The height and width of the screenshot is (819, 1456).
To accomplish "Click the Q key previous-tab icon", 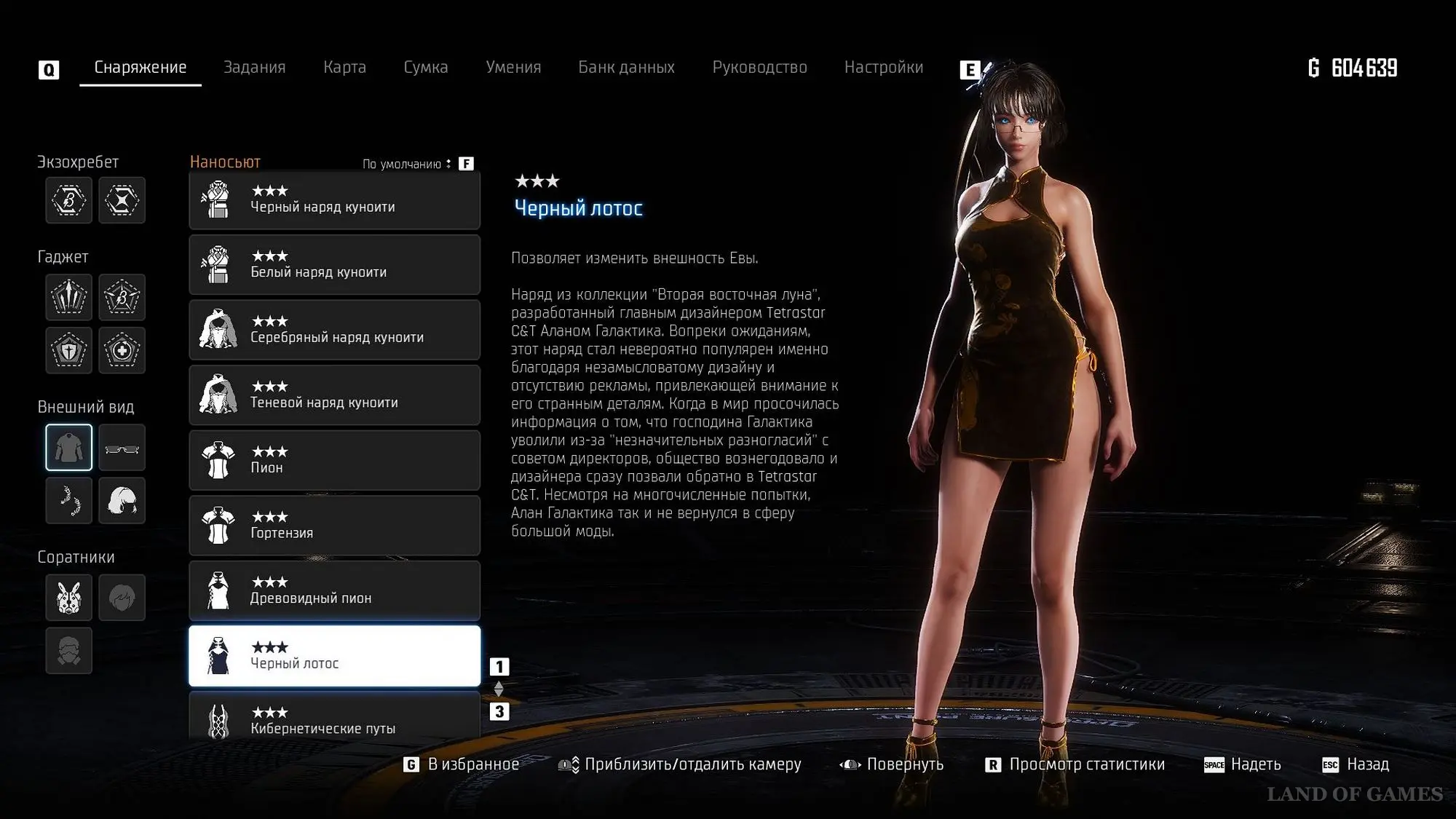I will [49, 69].
